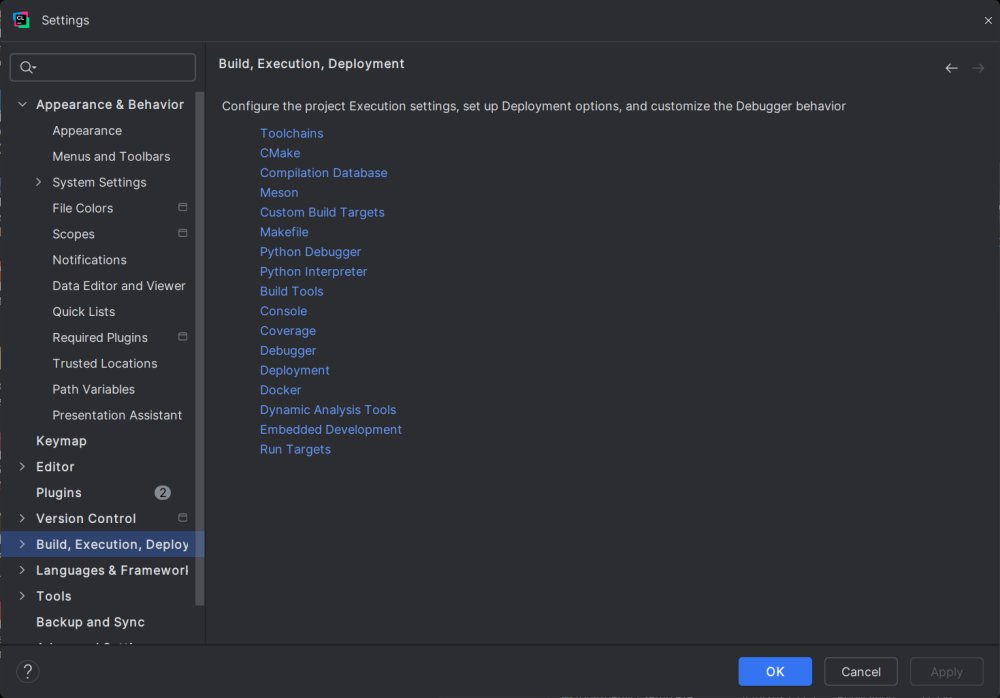Click the Cancel button
Viewport: 1000px width, 698px height.
(860, 672)
